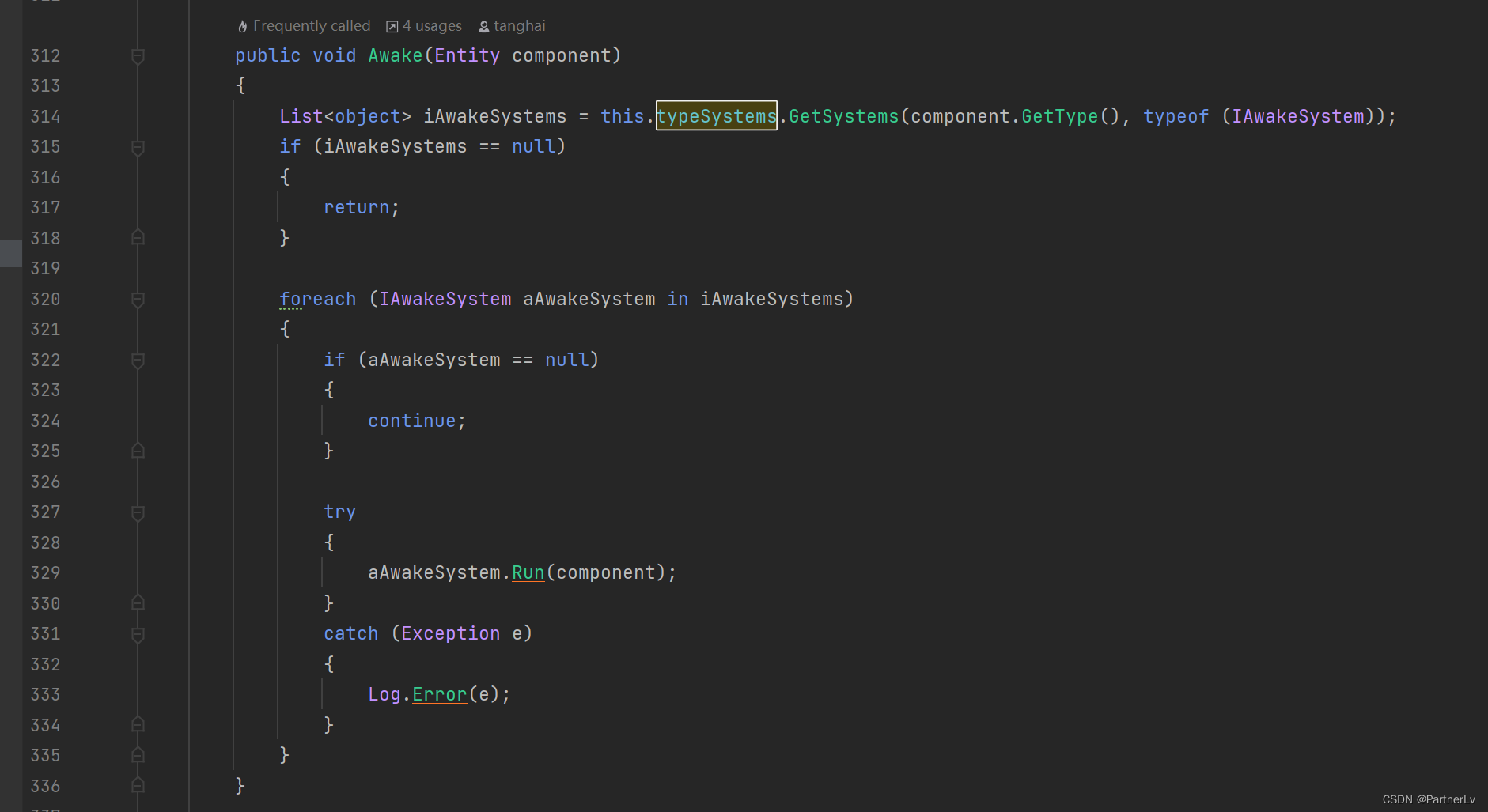The width and height of the screenshot is (1488, 812).
Task: Click line number 329 in gutter
Action: click(45, 573)
